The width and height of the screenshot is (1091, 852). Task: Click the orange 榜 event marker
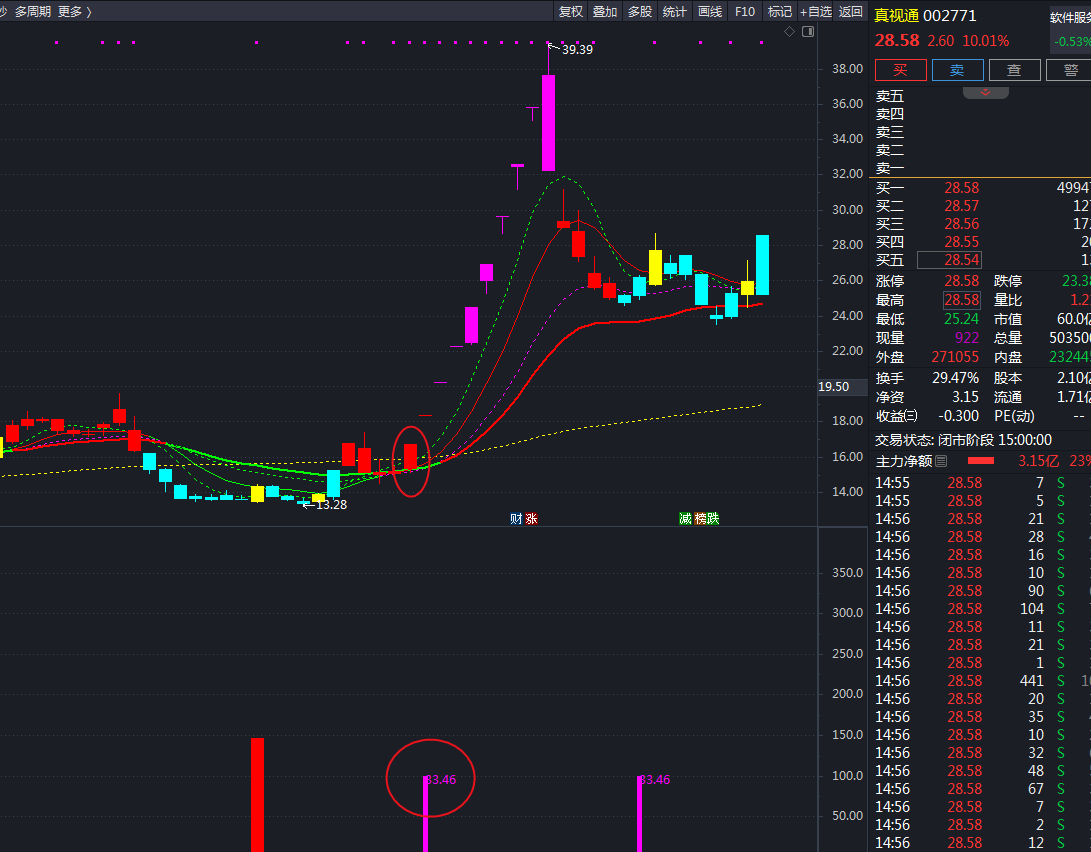click(x=700, y=518)
